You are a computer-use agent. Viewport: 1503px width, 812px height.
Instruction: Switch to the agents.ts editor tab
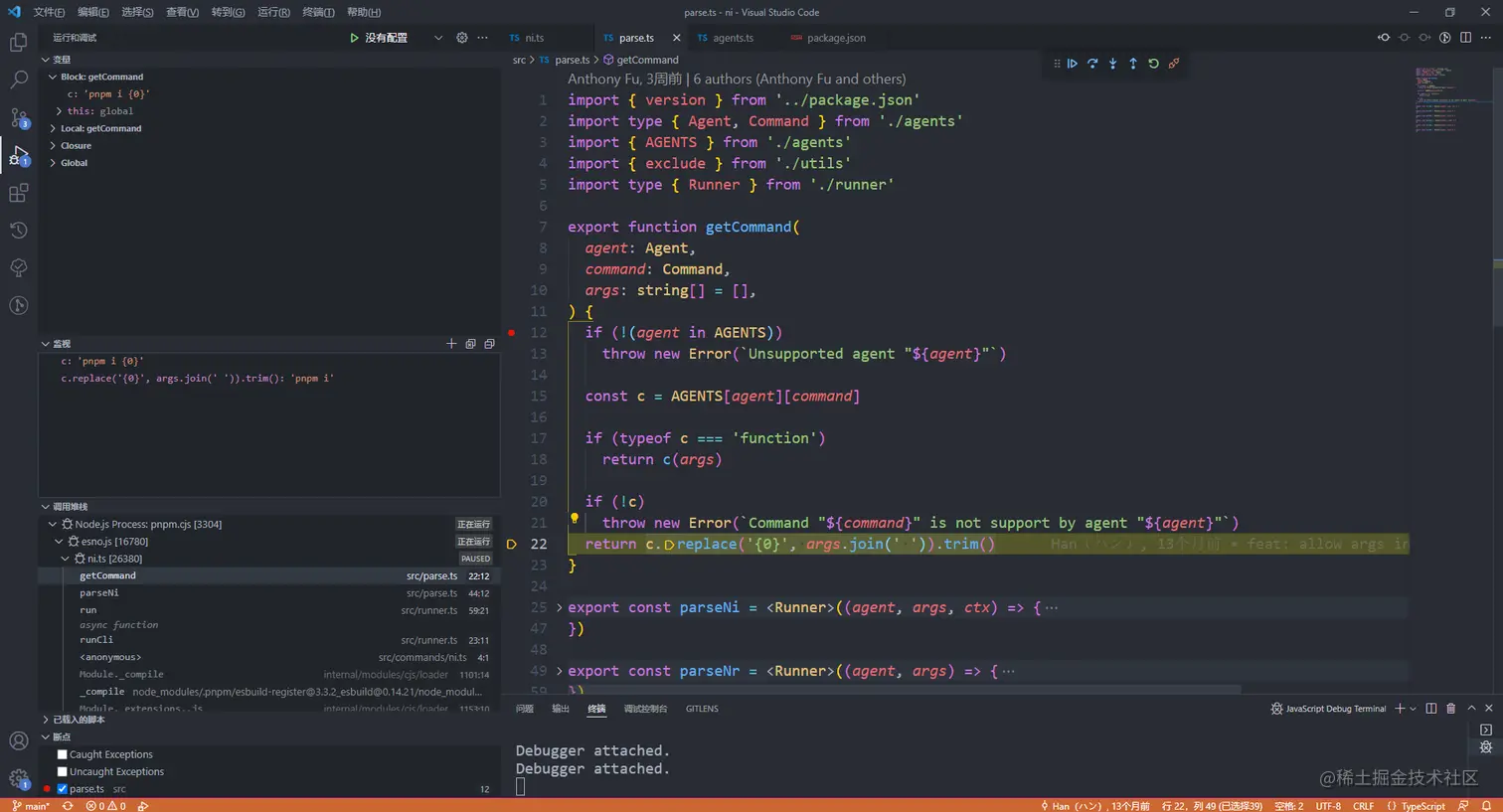click(733, 38)
